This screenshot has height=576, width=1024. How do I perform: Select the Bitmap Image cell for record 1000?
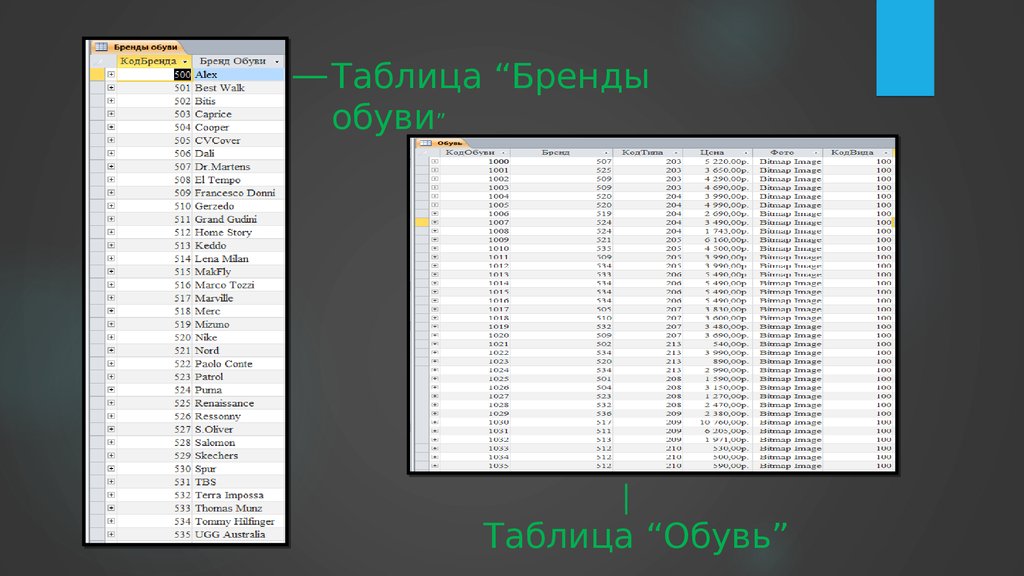pos(790,161)
